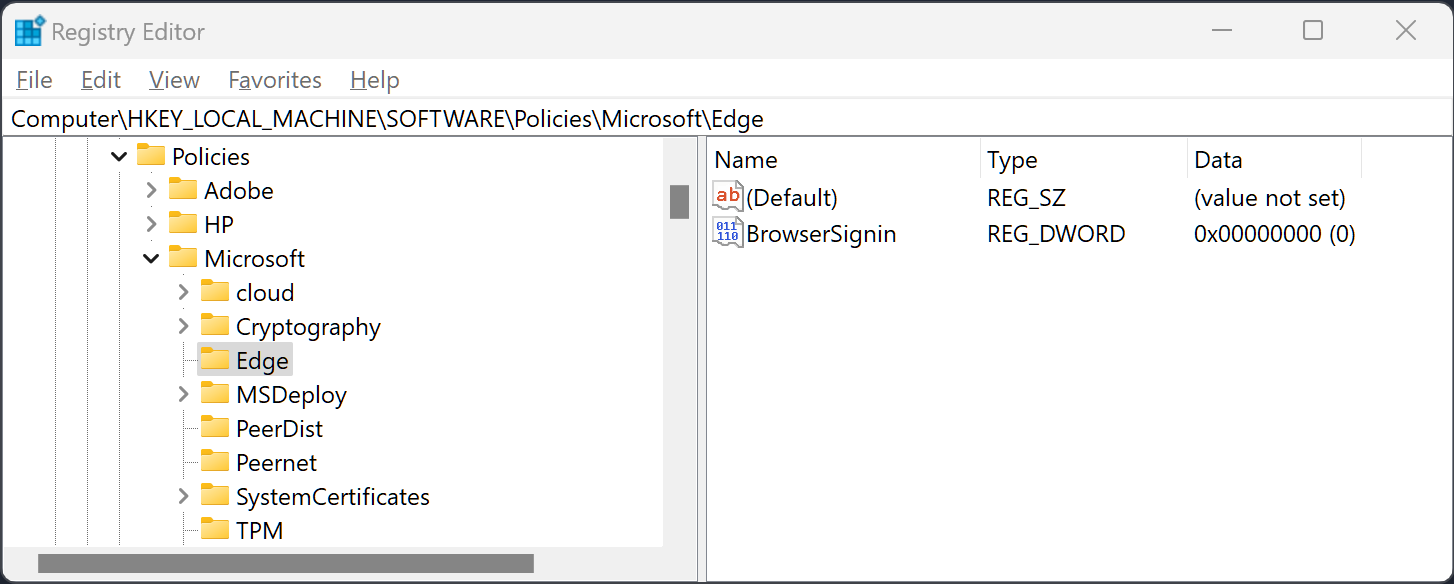Open the Edit menu
This screenshot has height=584, width=1454.
coord(101,80)
